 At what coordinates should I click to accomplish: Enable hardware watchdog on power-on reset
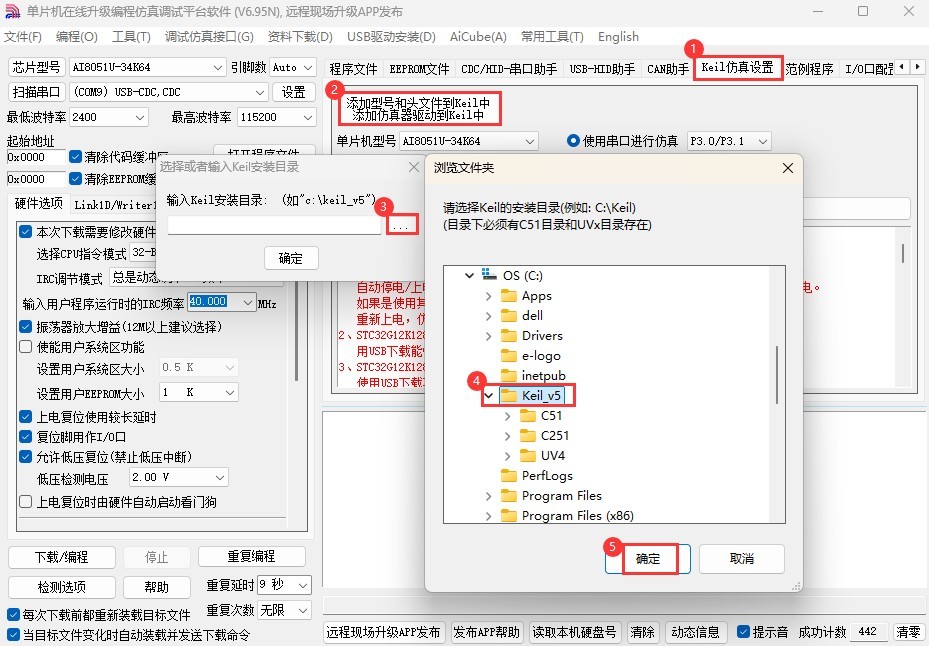pyautogui.click(x=25, y=502)
